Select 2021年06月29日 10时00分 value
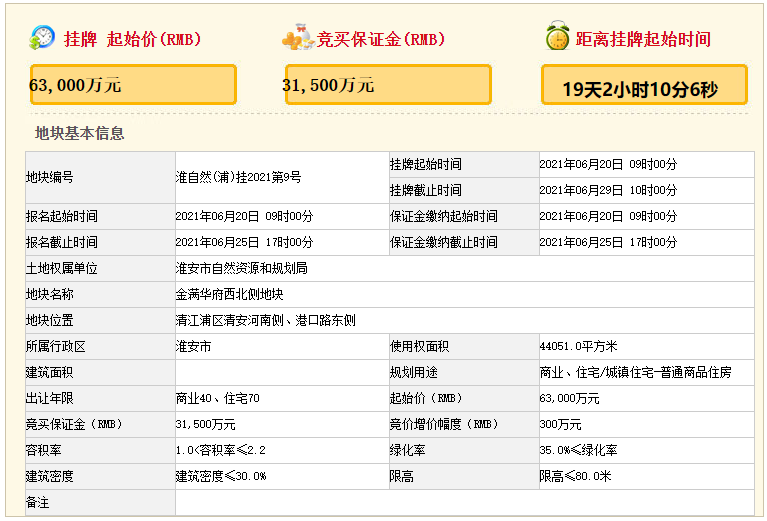This screenshot has height=521, width=767. point(608,190)
